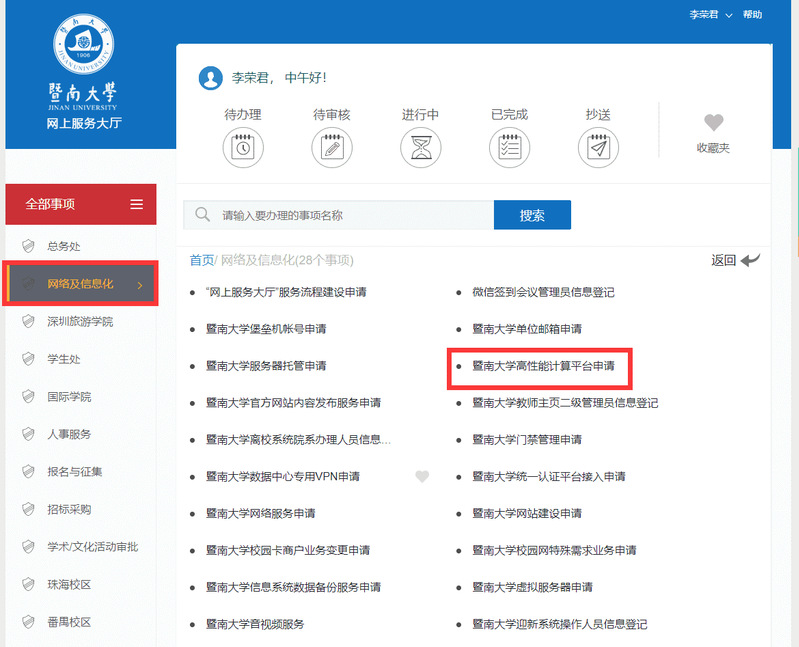The width and height of the screenshot is (799, 647).
Task: Open 暨南大学音视频服务
Action: coord(255,624)
